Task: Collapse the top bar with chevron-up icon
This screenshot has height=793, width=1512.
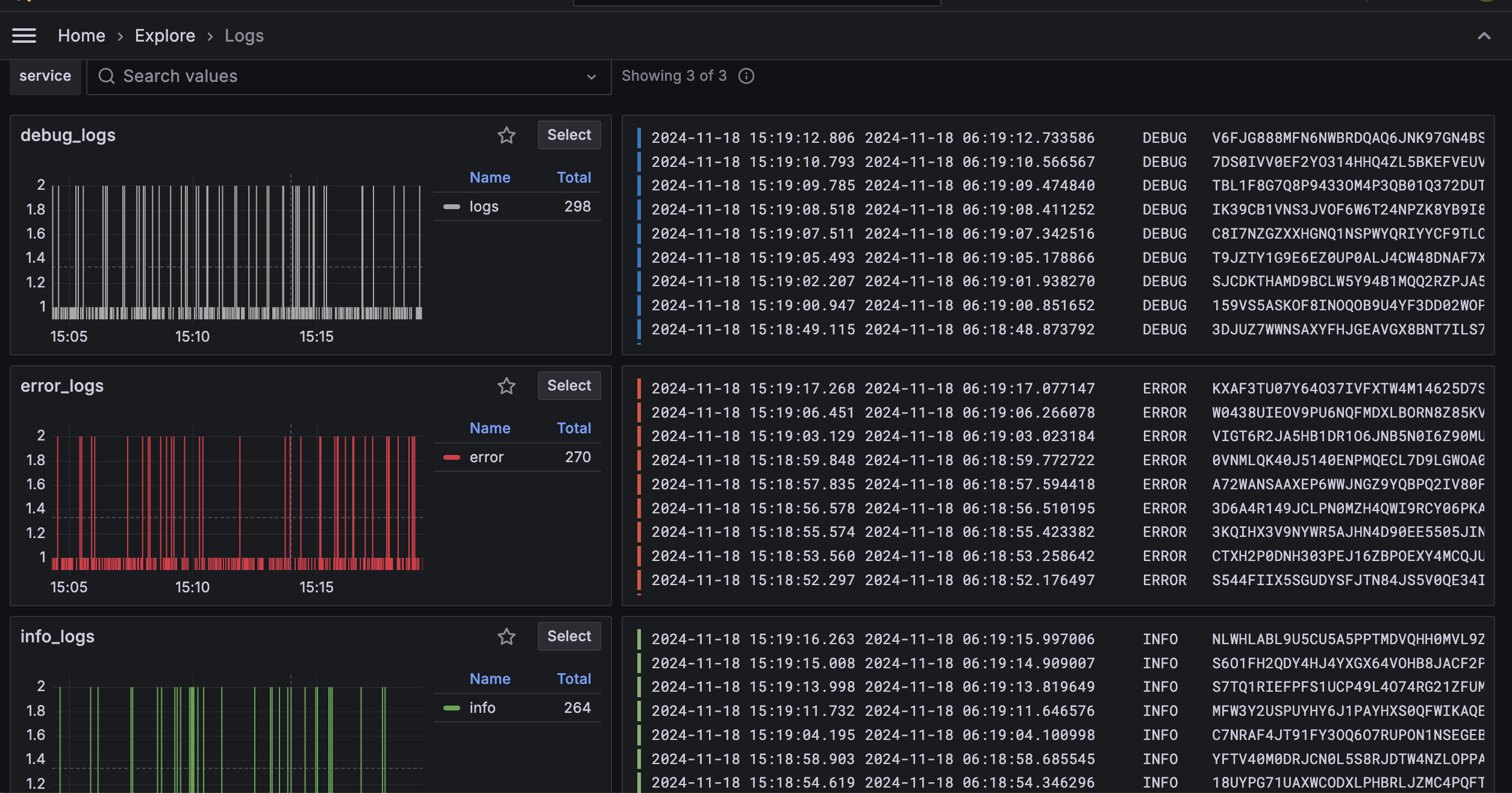Action: [1484, 36]
